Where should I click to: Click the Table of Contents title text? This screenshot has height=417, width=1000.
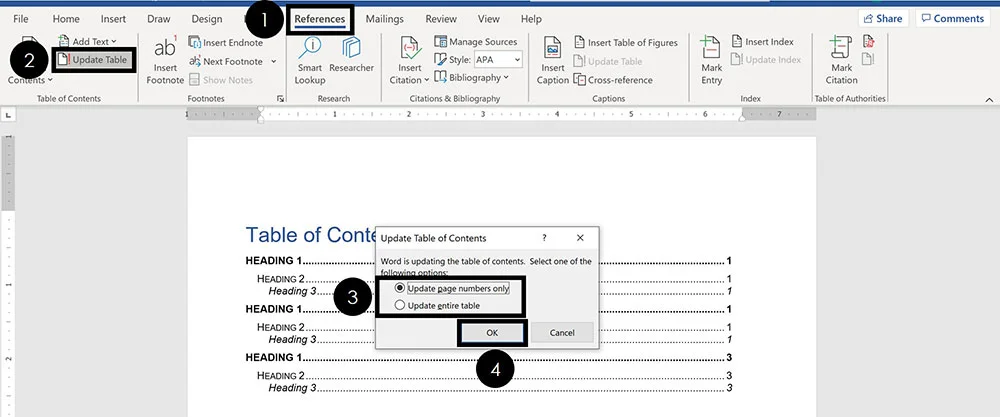click(311, 235)
